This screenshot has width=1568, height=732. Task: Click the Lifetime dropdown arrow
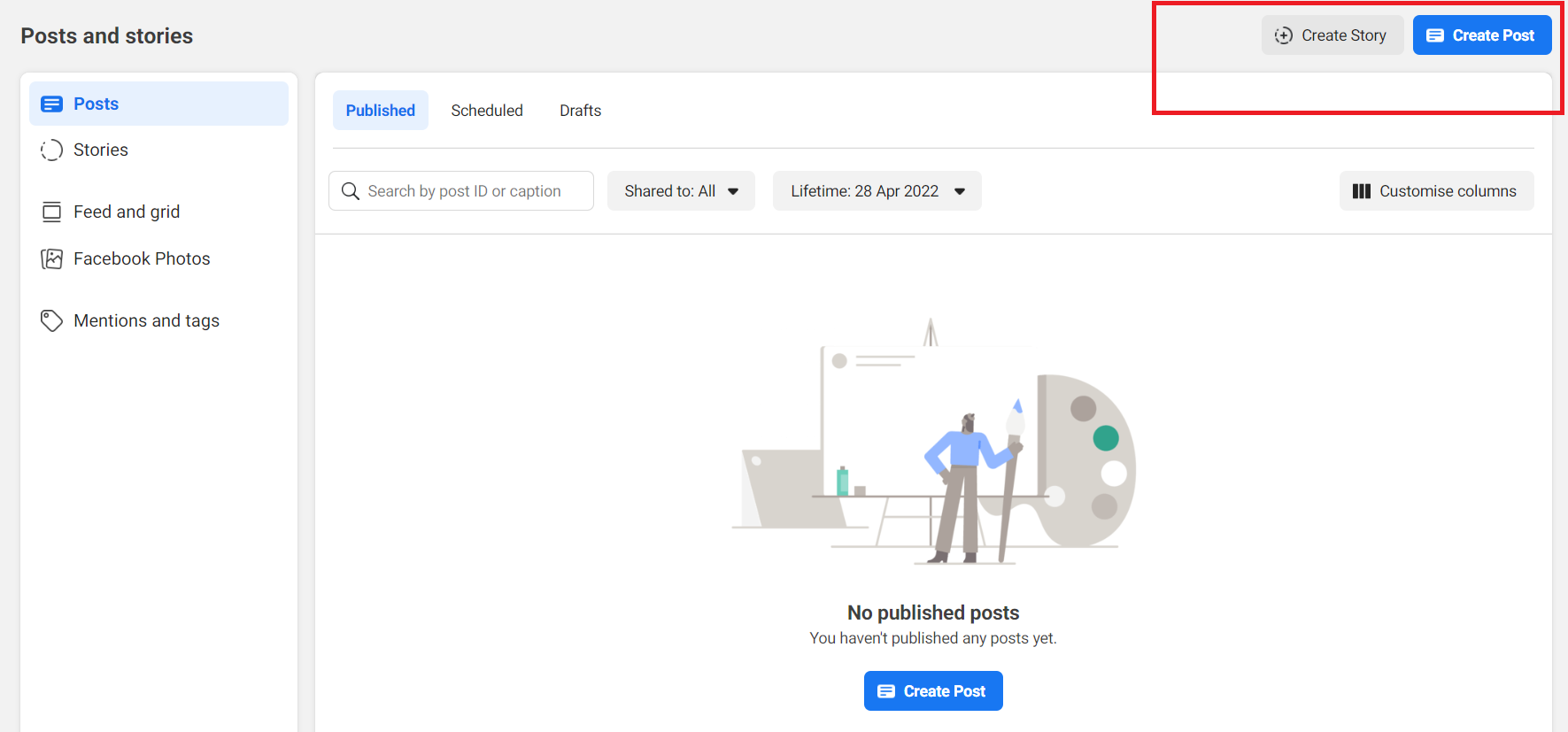(x=960, y=191)
